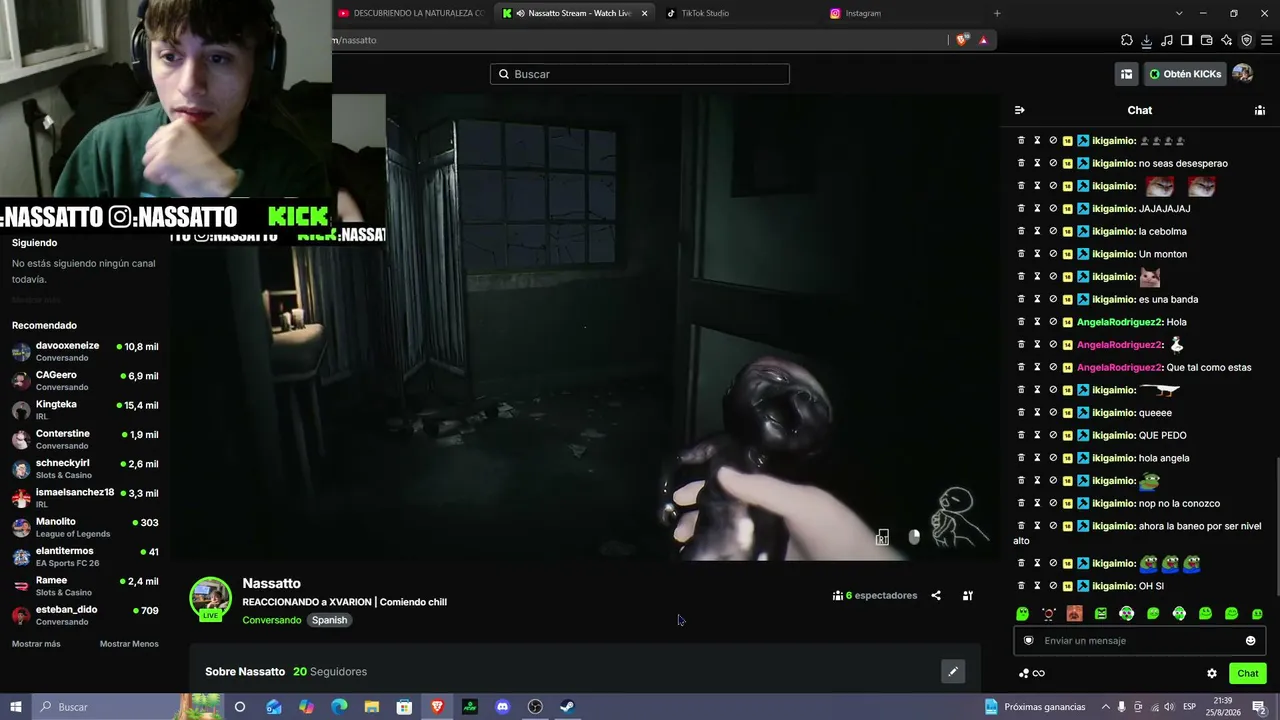
Task: Click the username on the 'QUE PEDO' message
Action: click(1114, 435)
